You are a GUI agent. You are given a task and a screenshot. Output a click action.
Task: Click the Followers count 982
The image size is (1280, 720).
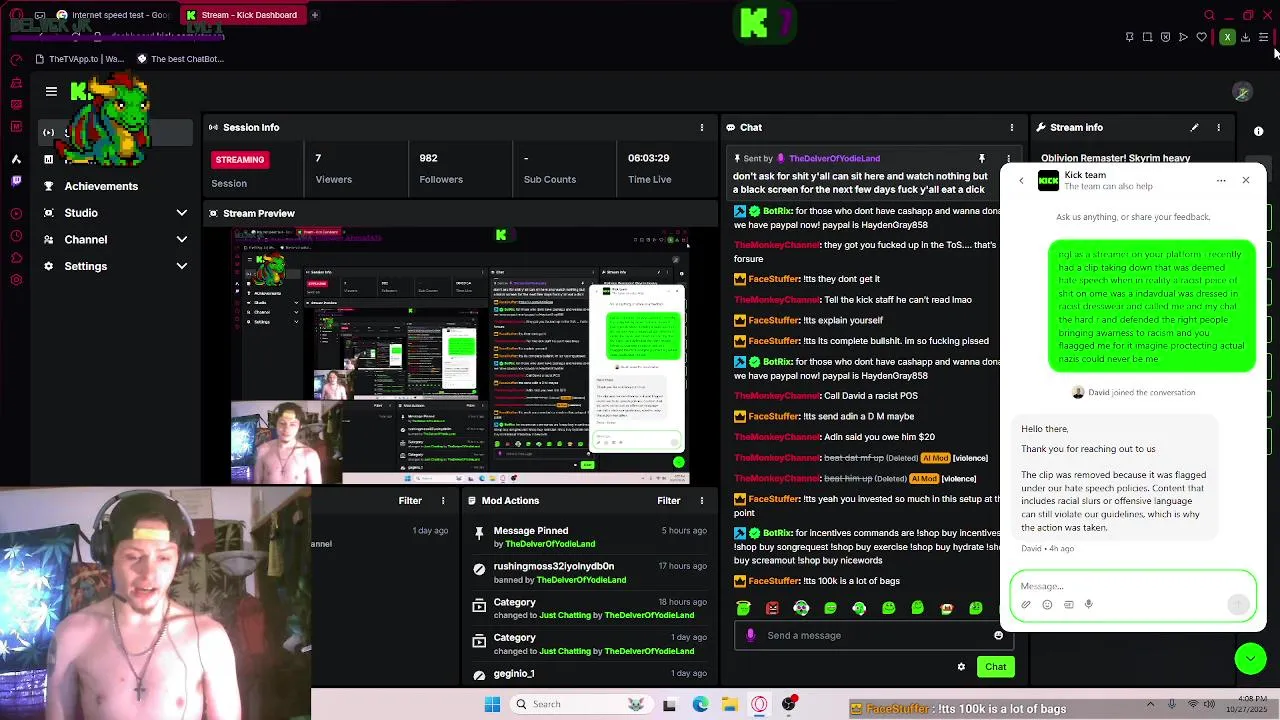click(x=429, y=158)
